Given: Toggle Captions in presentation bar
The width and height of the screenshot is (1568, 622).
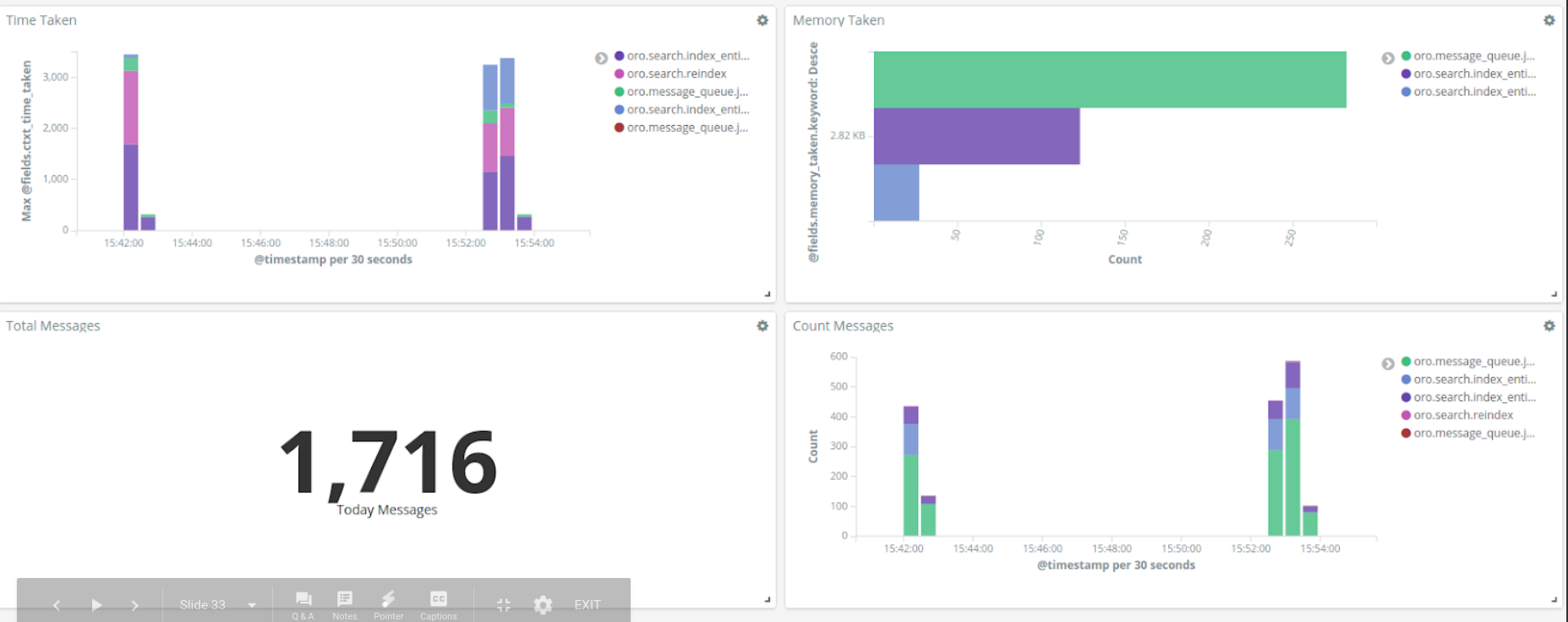Looking at the screenshot, I should [x=438, y=603].
